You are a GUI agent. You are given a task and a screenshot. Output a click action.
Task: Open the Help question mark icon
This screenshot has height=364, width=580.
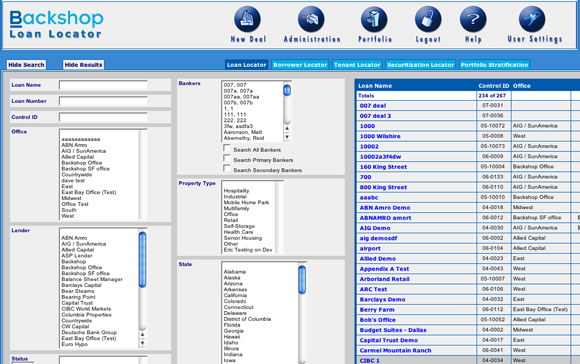point(473,19)
